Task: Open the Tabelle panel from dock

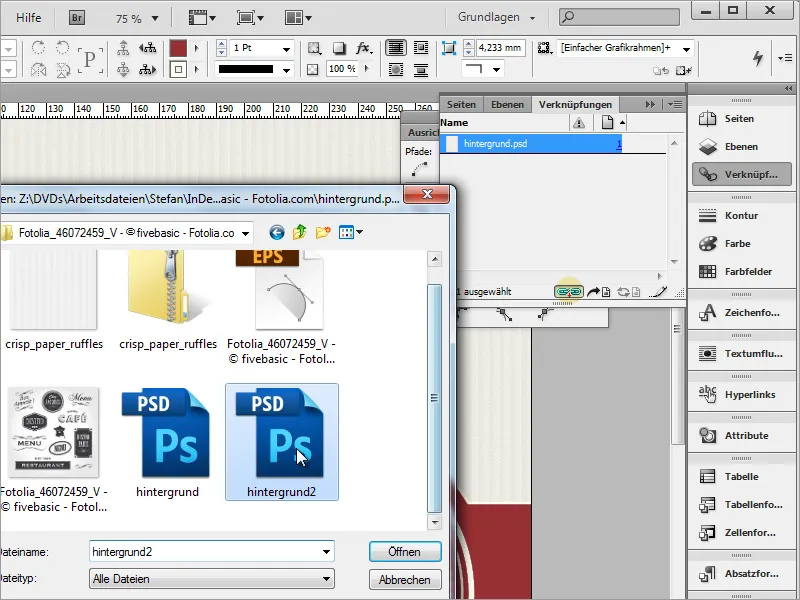Action: coord(740,477)
